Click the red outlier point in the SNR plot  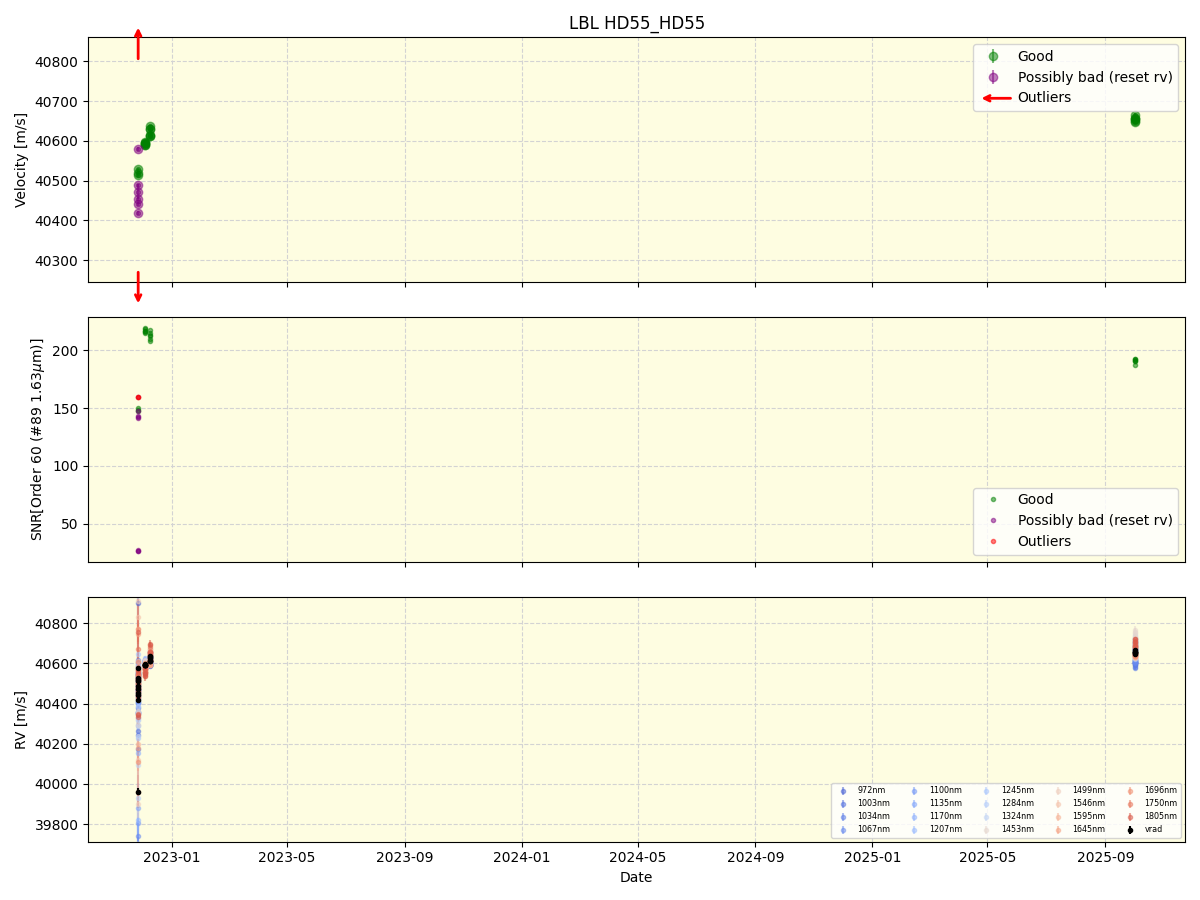(x=138, y=397)
